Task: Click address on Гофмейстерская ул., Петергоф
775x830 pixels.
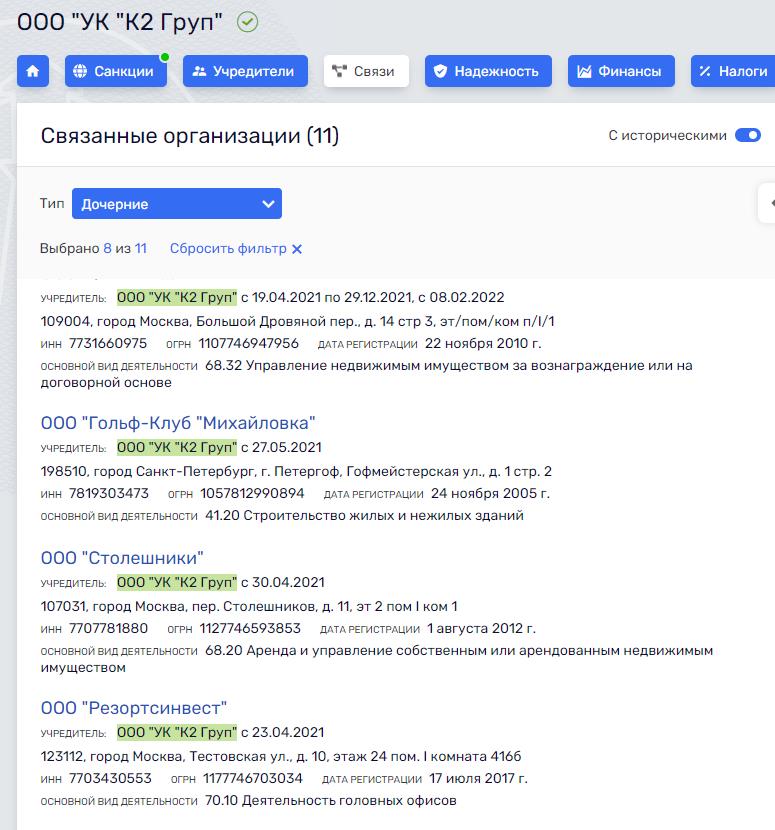Action: pyautogui.click(x=296, y=472)
